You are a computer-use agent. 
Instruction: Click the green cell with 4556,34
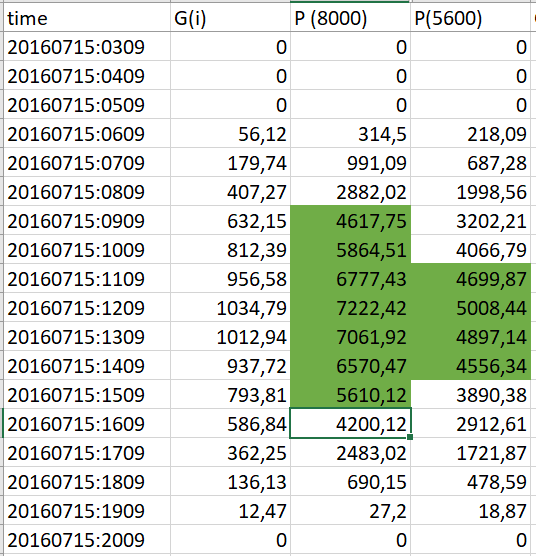[x=470, y=365]
